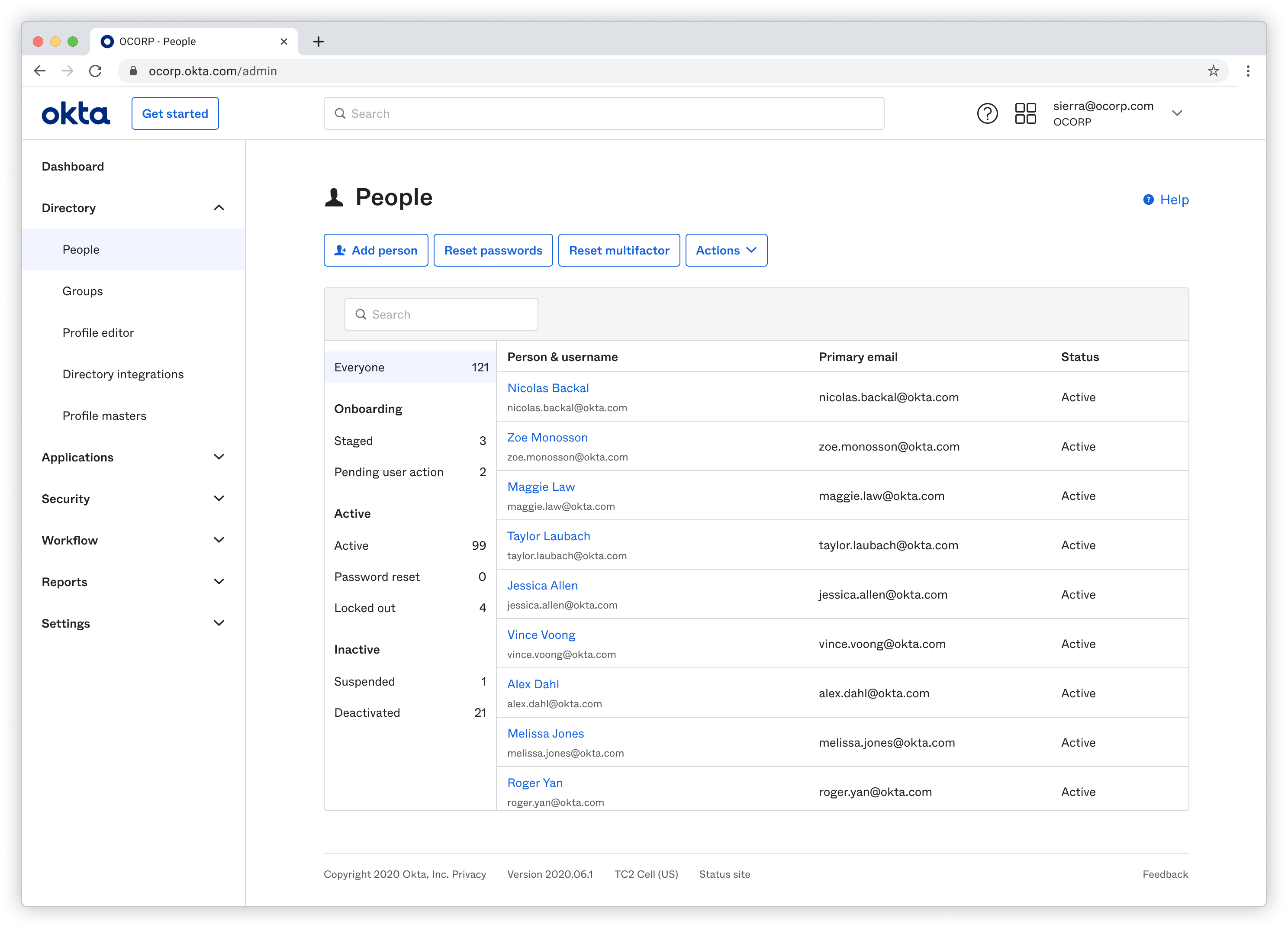The image size is (1288, 928).
Task: Click the help question mark icon in header
Action: (x=987, y=113)
